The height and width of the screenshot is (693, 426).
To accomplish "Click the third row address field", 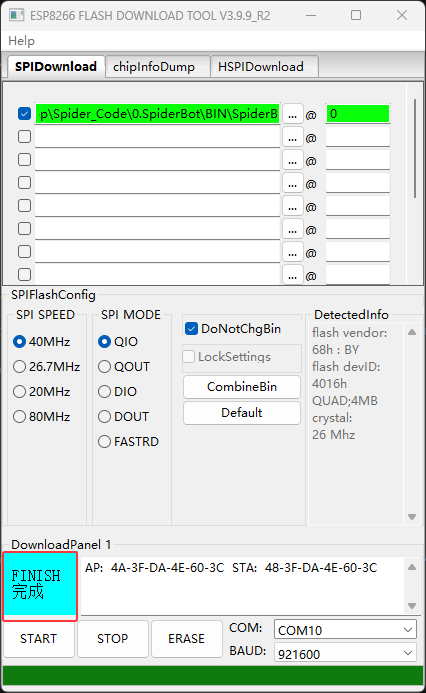I will [358, 160].
